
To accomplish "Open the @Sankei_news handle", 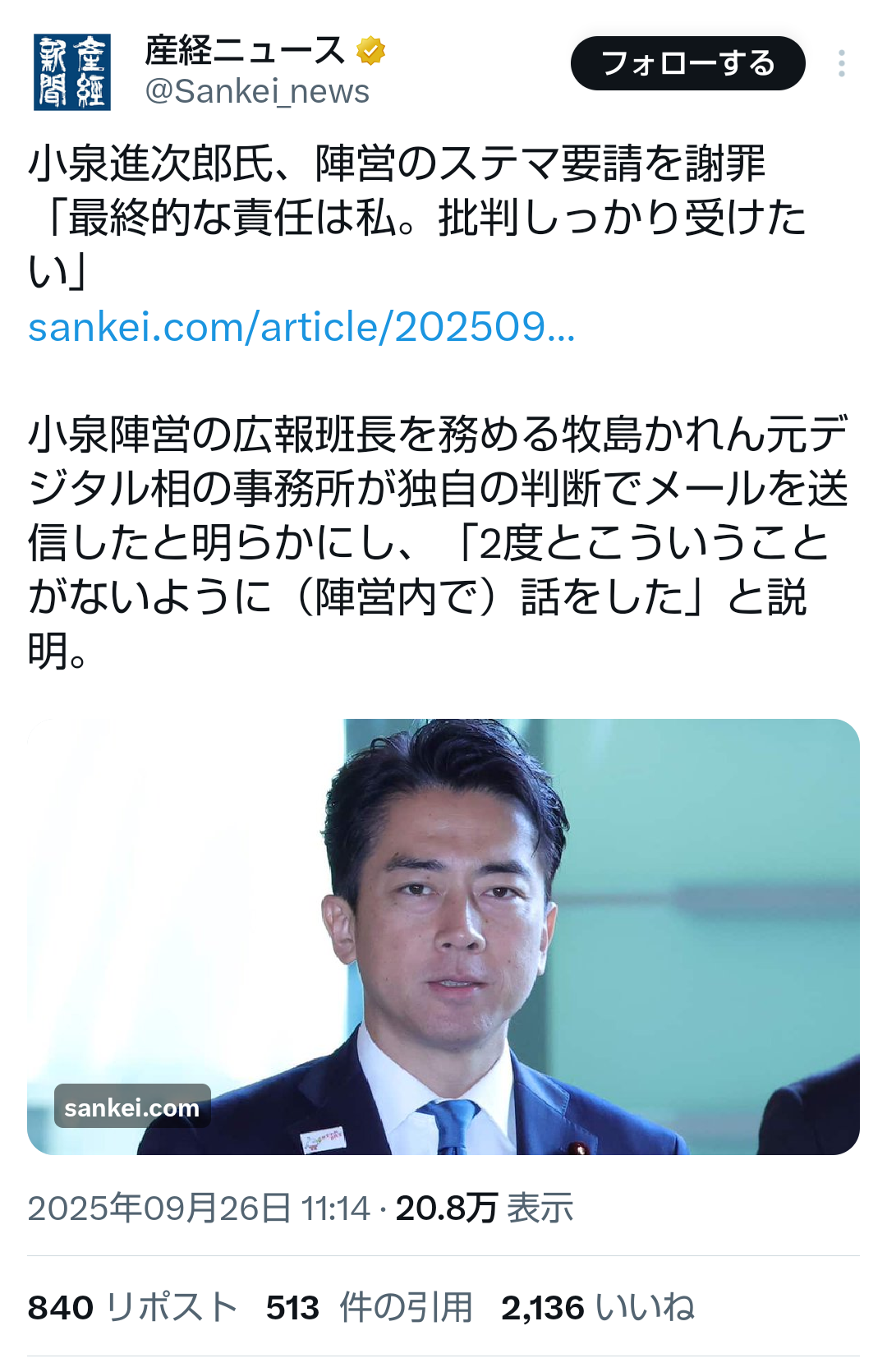I will pos(257,91).
